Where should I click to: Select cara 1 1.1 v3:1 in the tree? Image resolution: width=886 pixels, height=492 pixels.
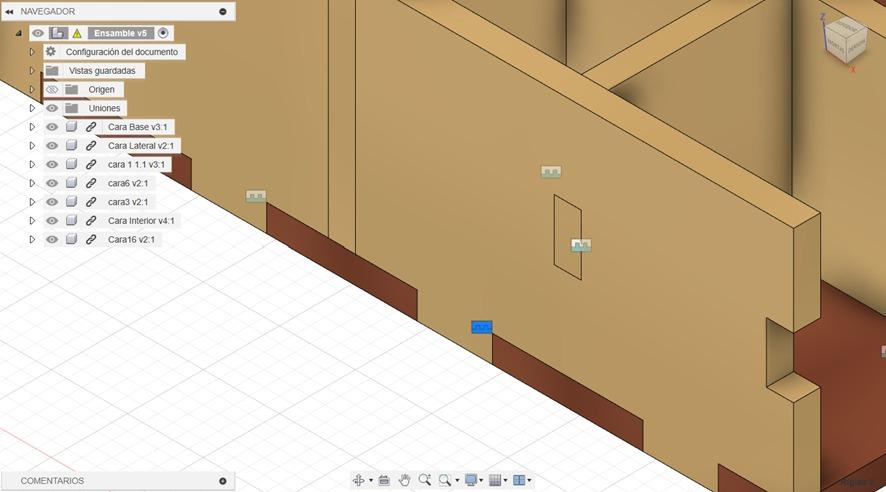(x=136, y=164)
